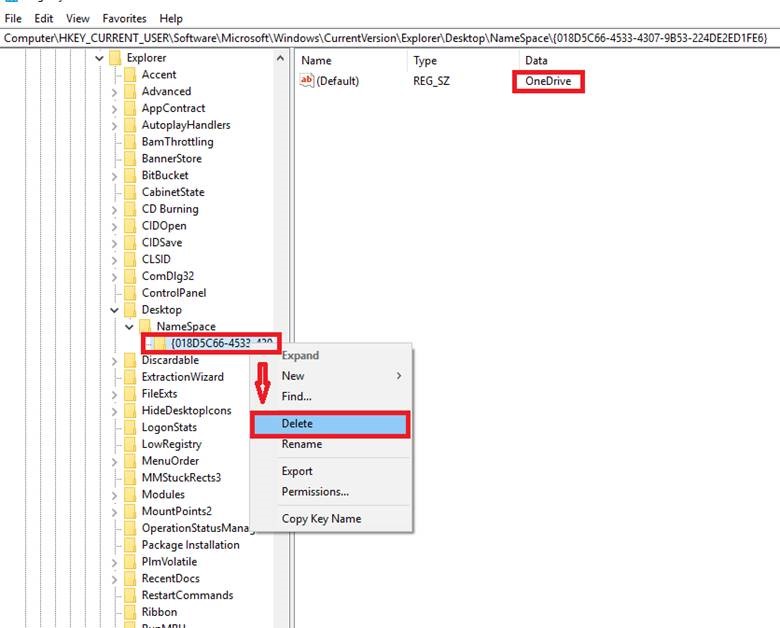
Task: Click the CIDSave folder icon
Action: [x=130, y=242]
